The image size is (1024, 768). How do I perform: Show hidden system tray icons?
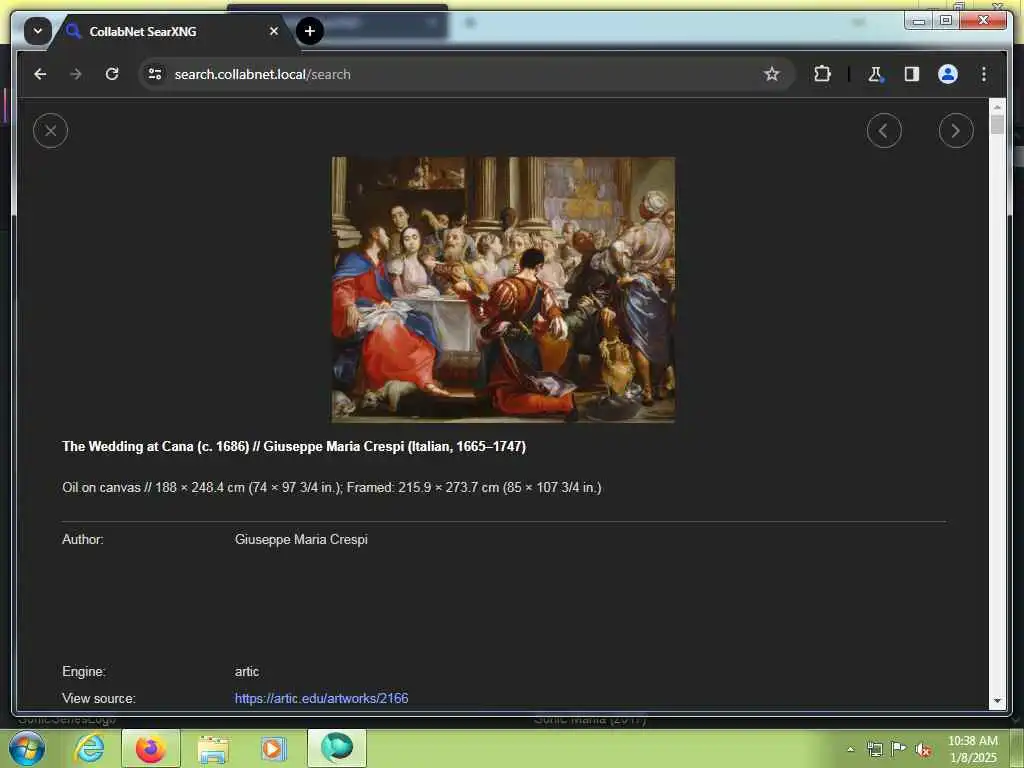(x=850, y=749)
